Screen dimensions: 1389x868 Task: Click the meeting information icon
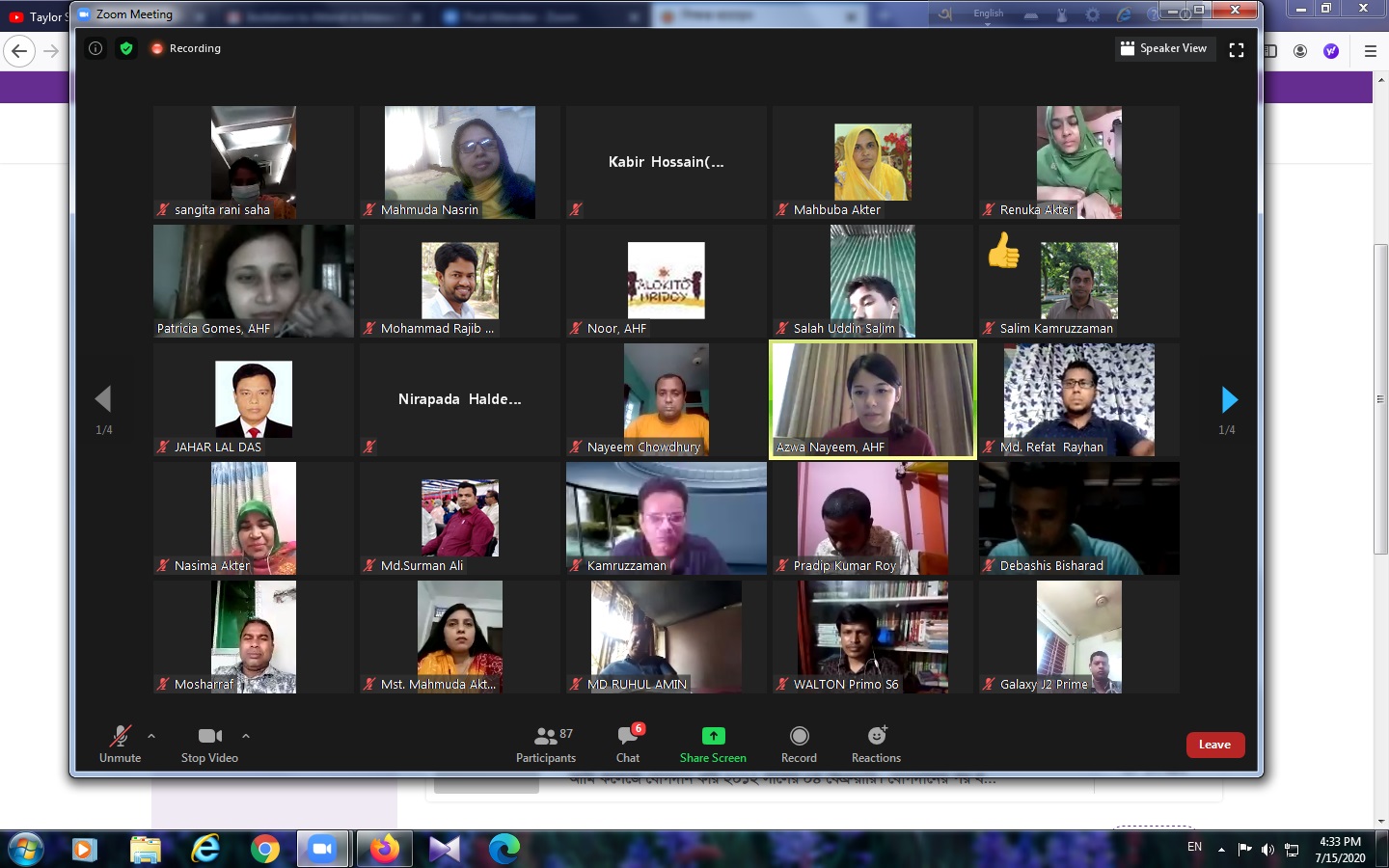[95, 48]
